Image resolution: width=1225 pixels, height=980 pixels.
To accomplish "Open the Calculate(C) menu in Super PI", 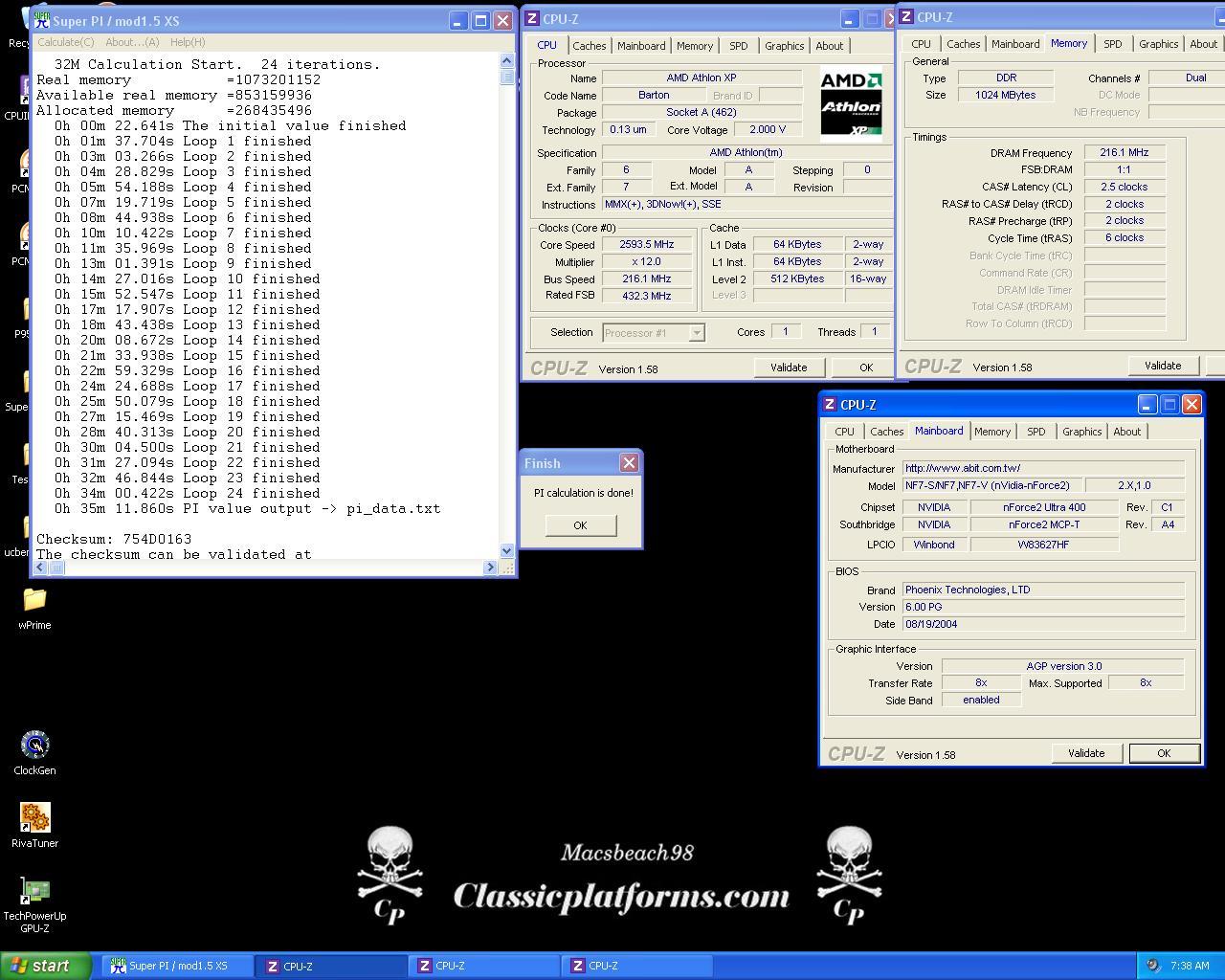I will point(66,42).
